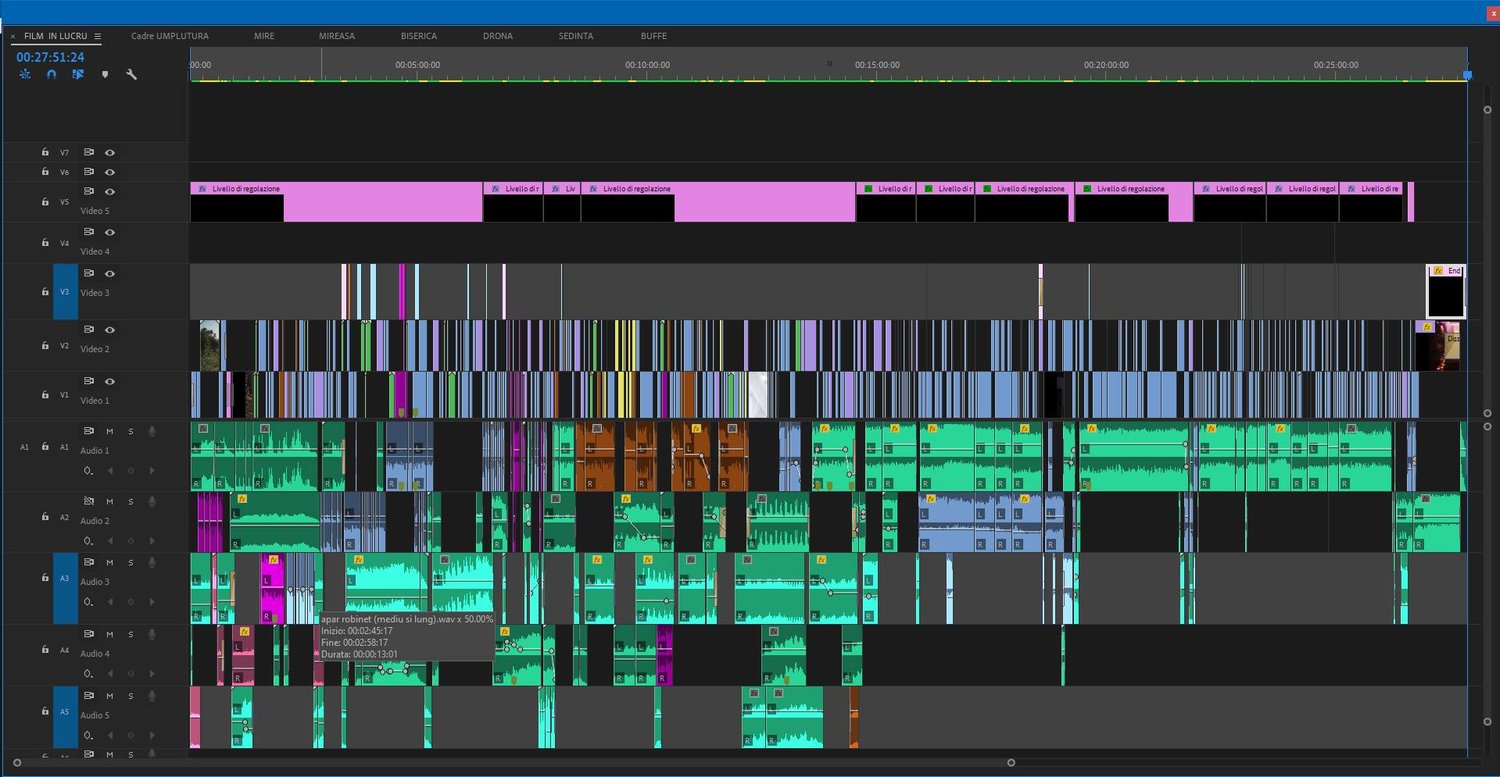
Task: Lock track V7 with padlock icon
Action: point(45,153)
